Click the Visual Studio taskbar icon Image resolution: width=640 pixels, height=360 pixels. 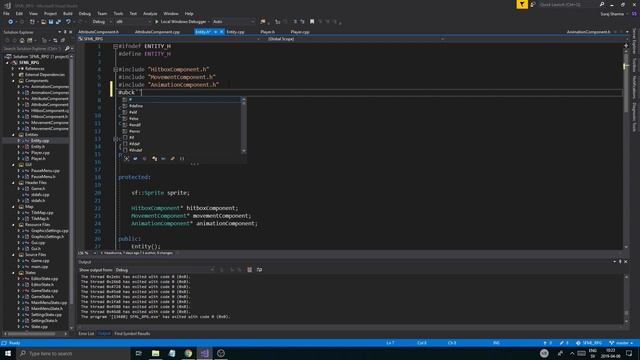click(204, 353)
